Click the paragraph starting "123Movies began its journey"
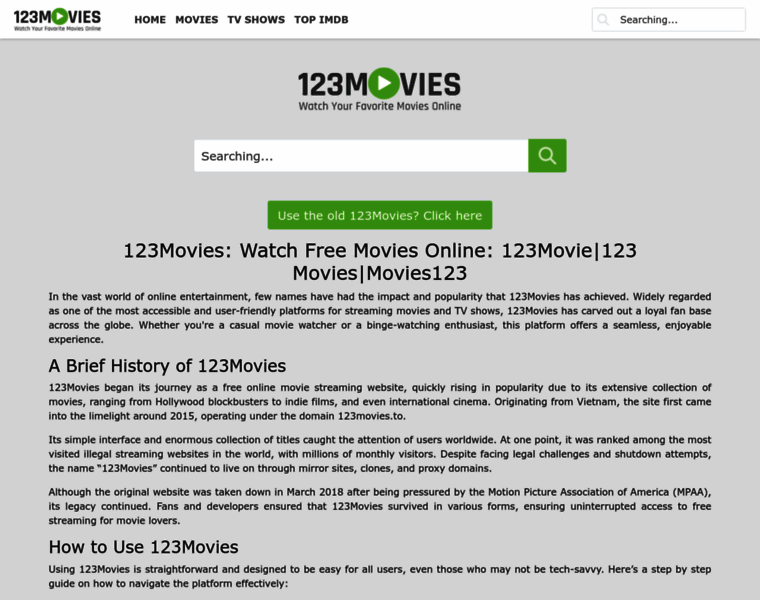Image resolution: width=760 pixels, height=600 pixels. pos(380,402)
